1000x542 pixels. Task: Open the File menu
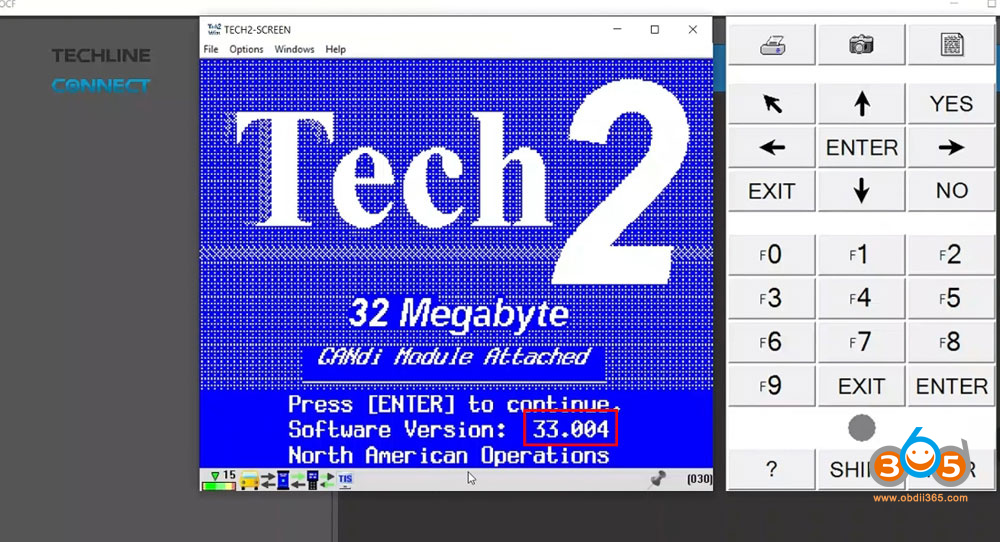(x=211, y=49)
